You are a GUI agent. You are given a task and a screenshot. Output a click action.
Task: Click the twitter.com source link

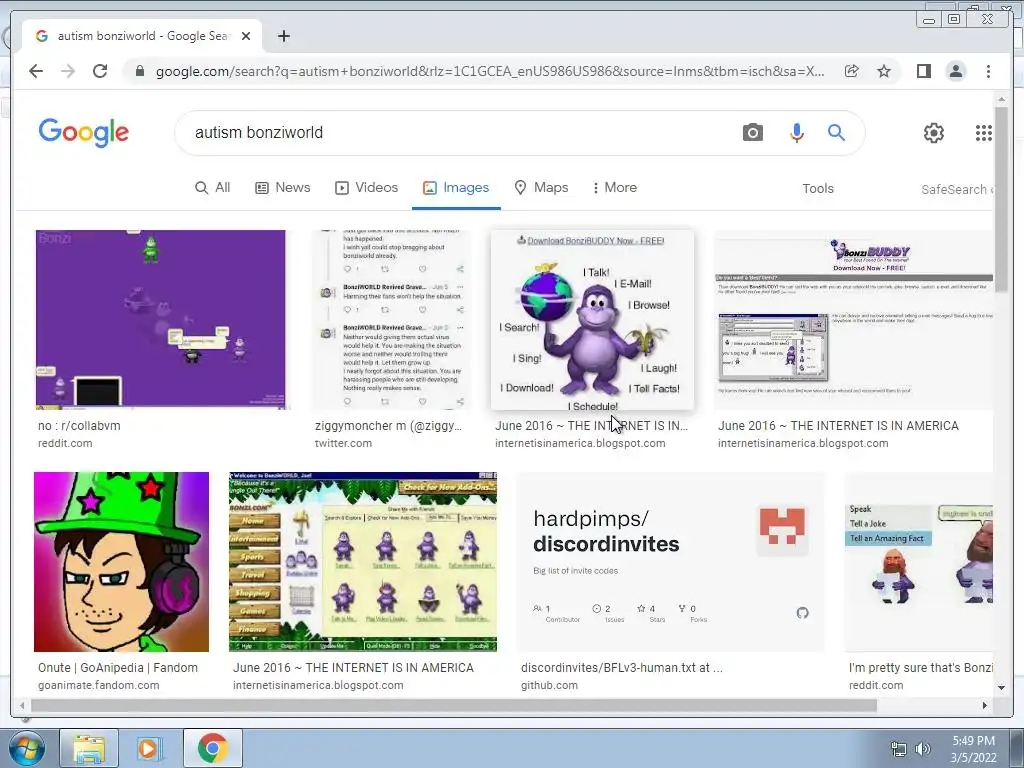coord(344,443)
